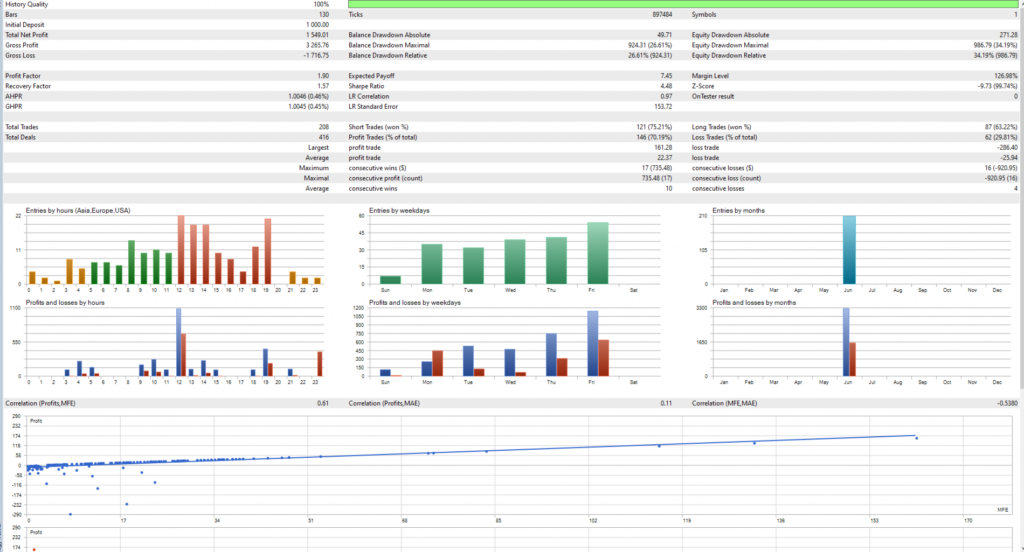Viewport: 1024px width, 552px height.
Task: Select the "consecutive wins ($)" label
Action: [x=377, y=168]
